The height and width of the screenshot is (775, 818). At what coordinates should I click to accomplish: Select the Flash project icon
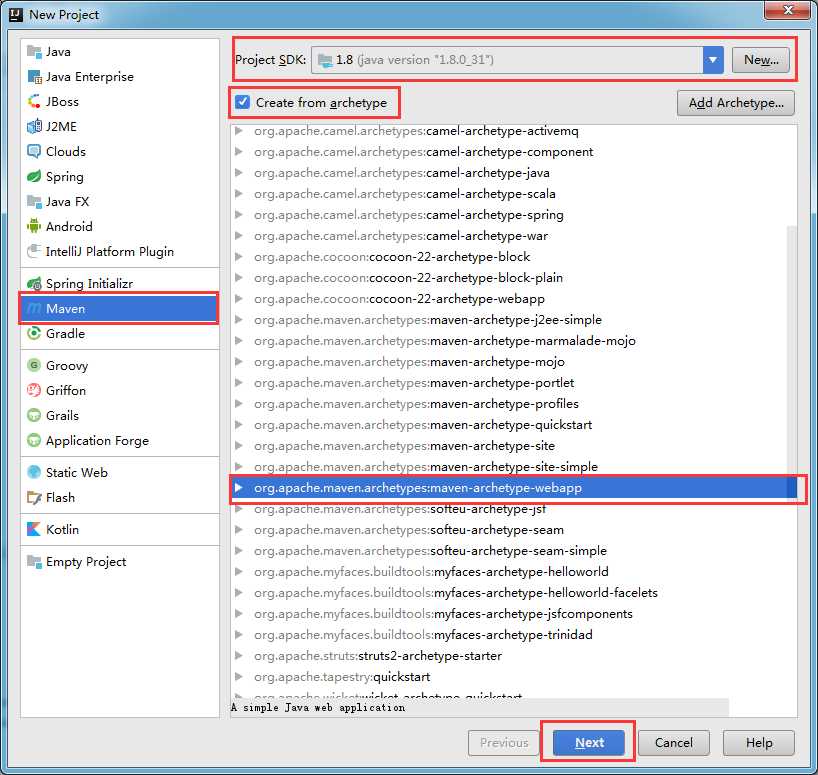pos(34,498)
